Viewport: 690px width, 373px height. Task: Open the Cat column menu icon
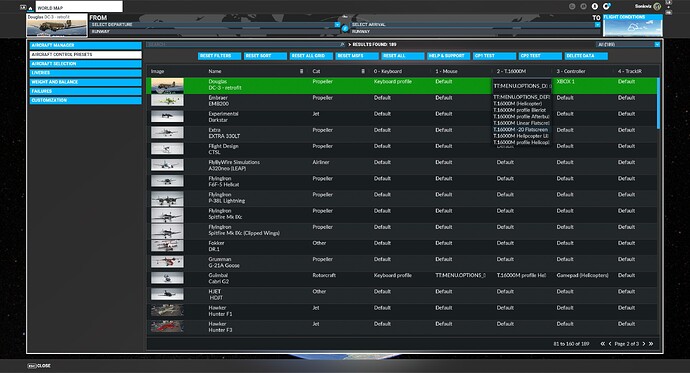tap(363, 71)
